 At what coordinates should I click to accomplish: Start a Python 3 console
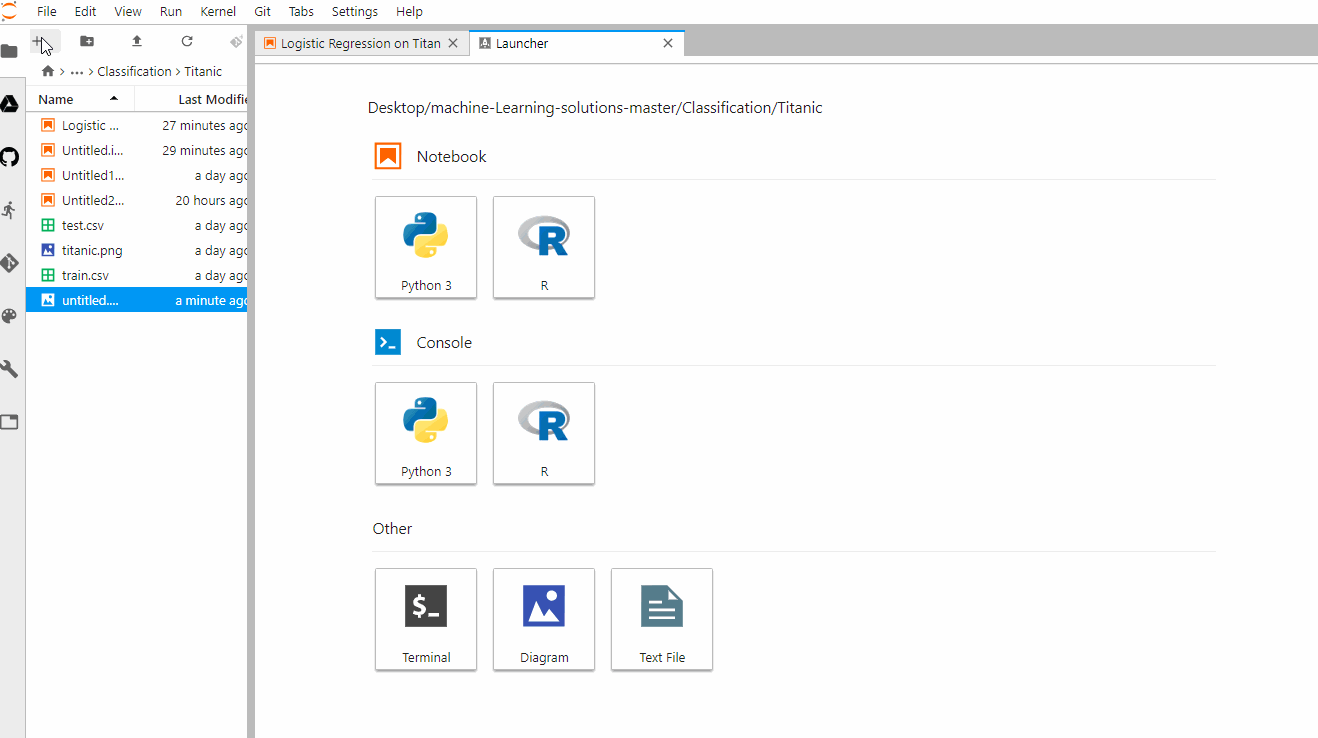coord(426,433)
